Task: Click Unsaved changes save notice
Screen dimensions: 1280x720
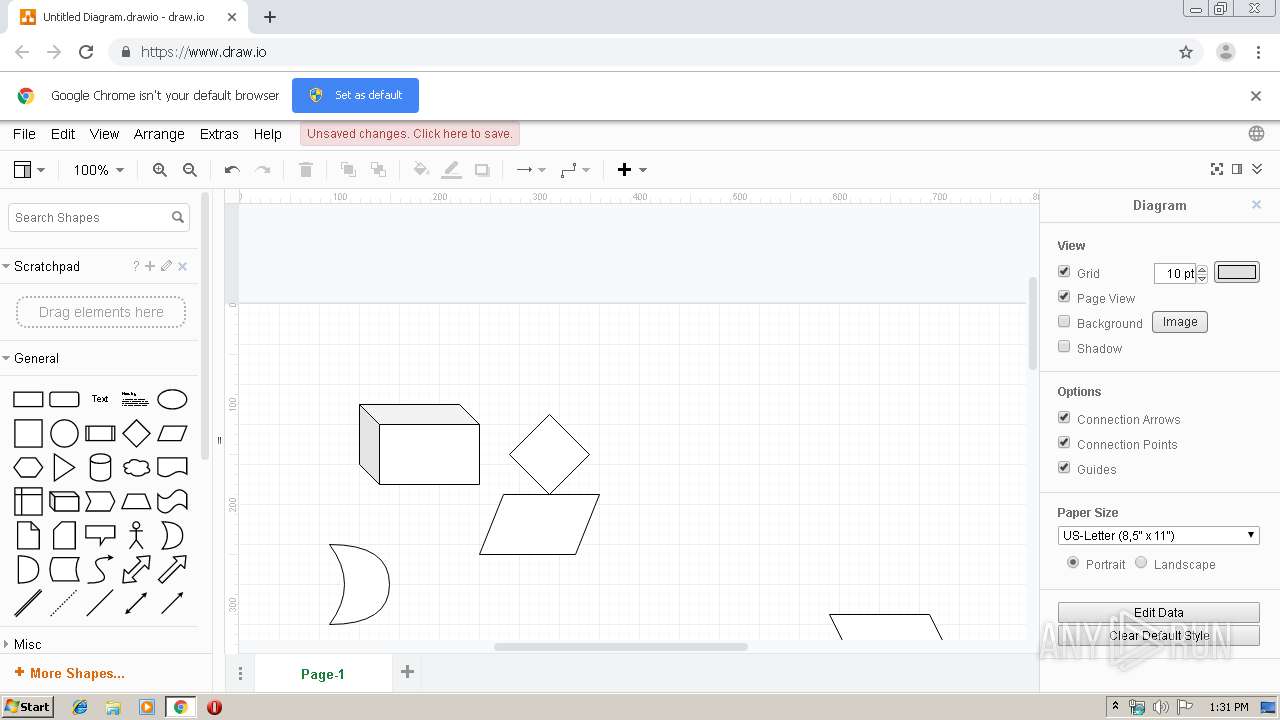Action: [410, 134]
